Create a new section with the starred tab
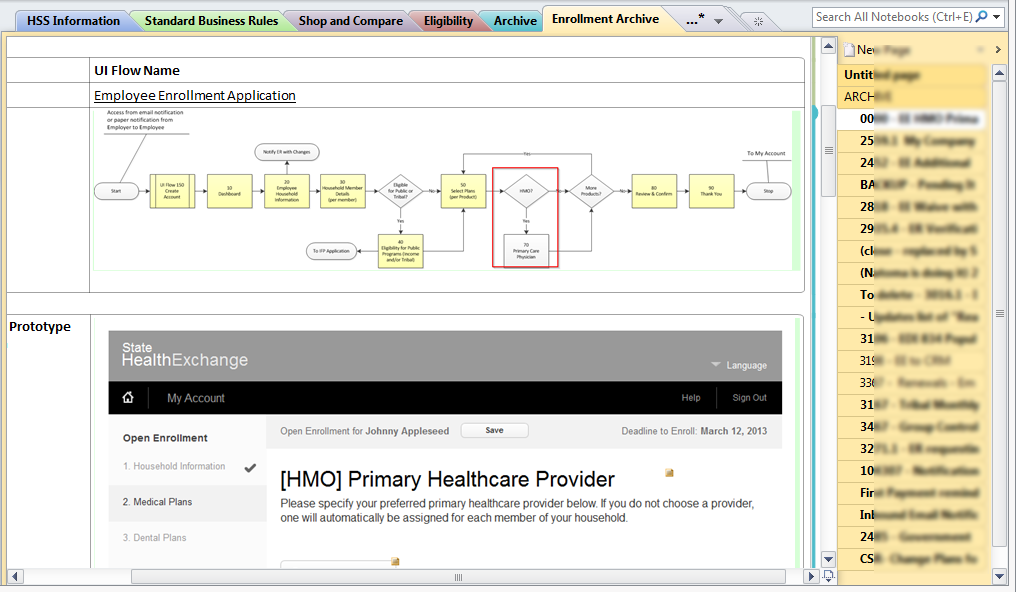Image resolution: width=1016 pixels, height=592 pixels. click(x=758, y=21)
